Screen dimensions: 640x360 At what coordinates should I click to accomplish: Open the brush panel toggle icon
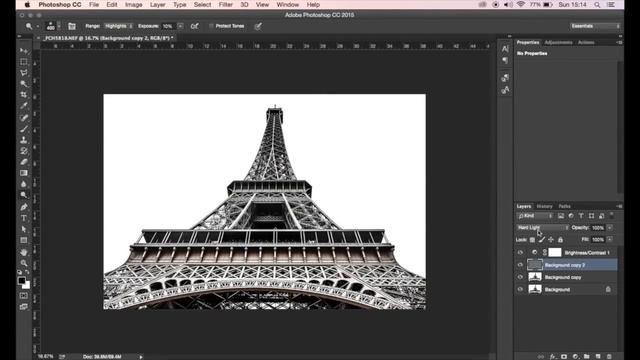pos(72,26)
